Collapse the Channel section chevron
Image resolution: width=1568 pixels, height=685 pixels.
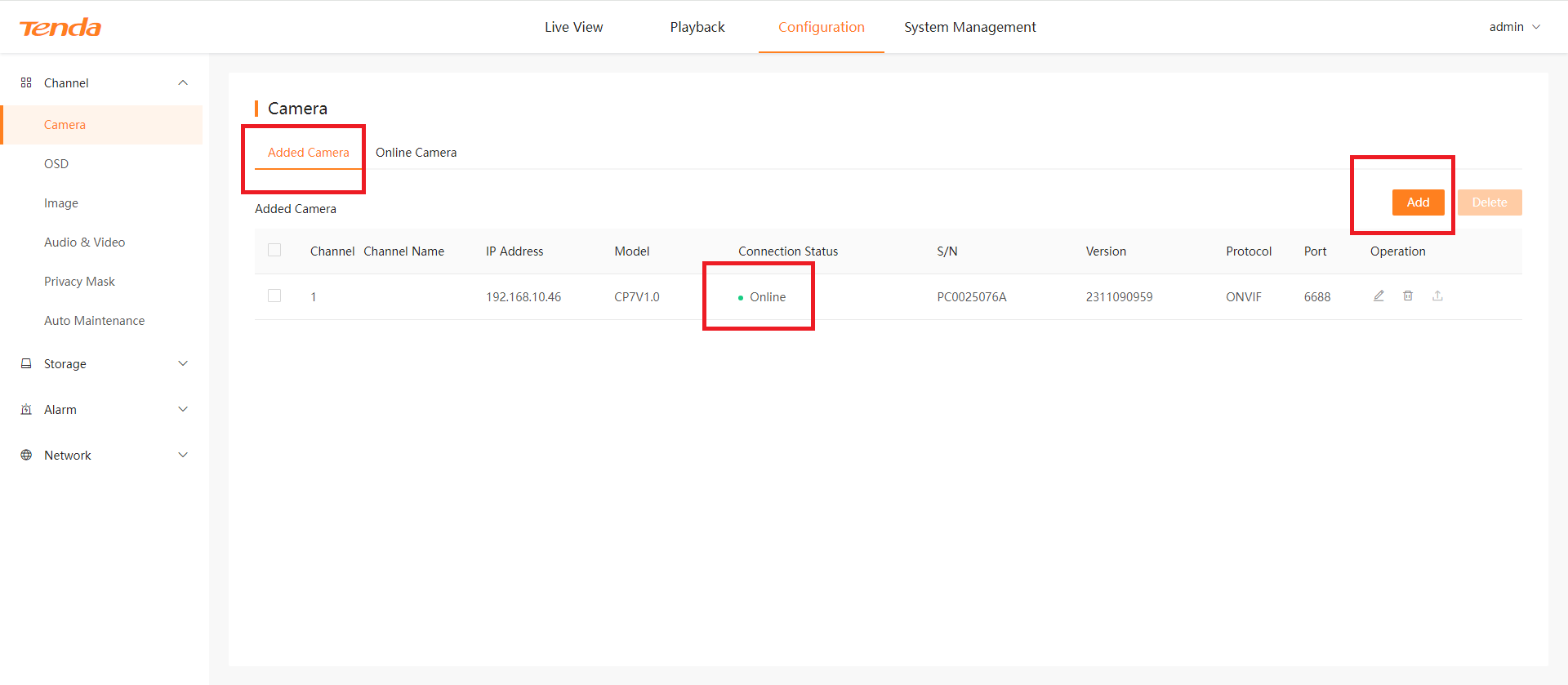183,82
